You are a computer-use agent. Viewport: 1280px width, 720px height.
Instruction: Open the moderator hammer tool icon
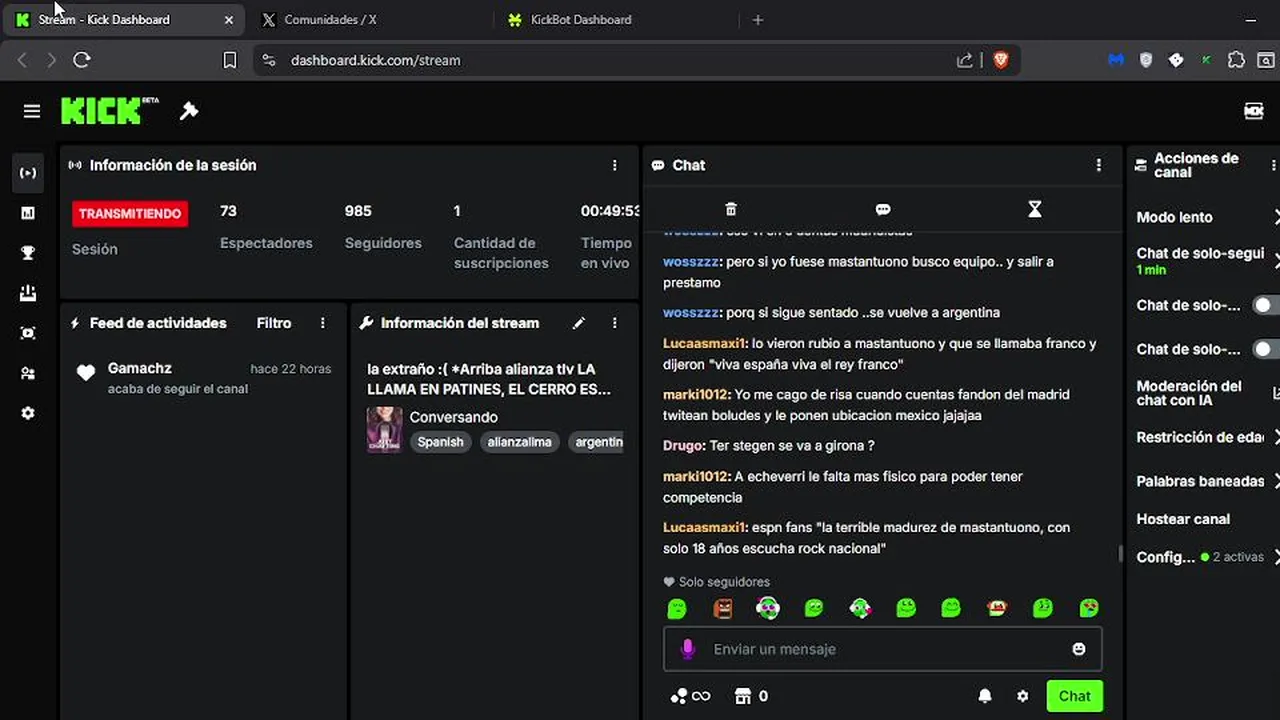click(x=189, y=111)
